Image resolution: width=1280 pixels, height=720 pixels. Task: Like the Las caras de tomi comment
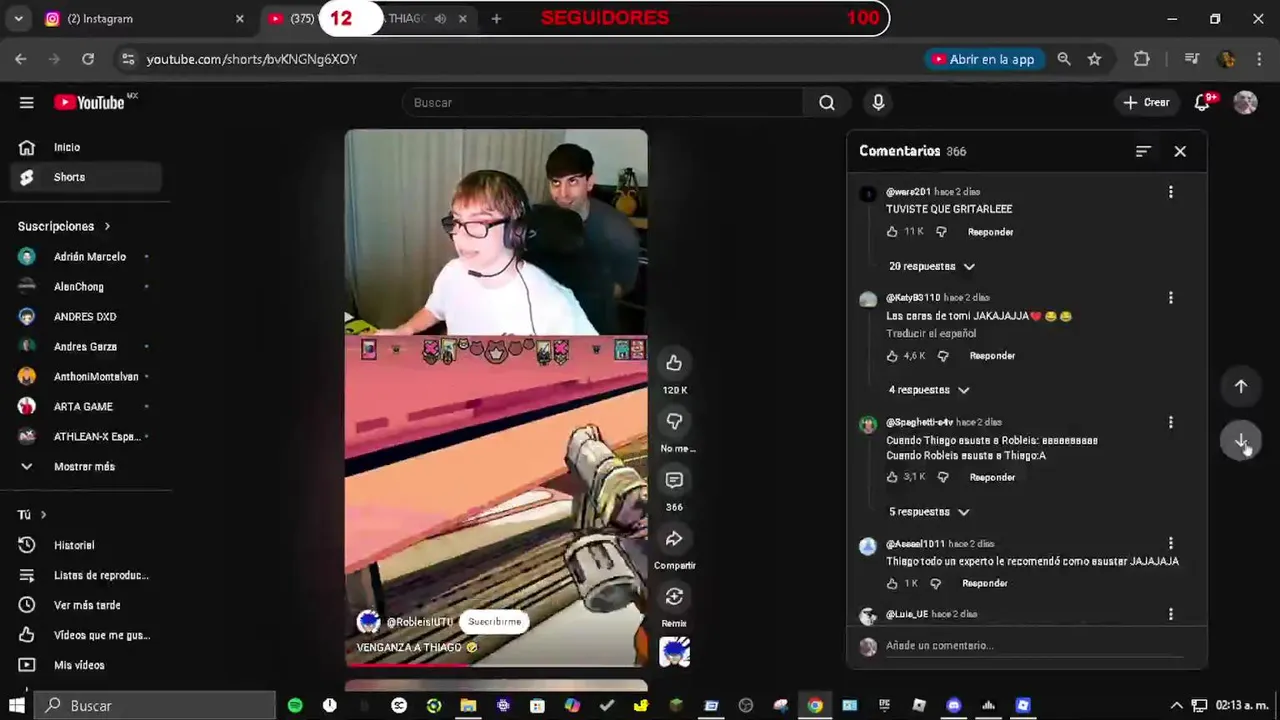pos(892,356)
